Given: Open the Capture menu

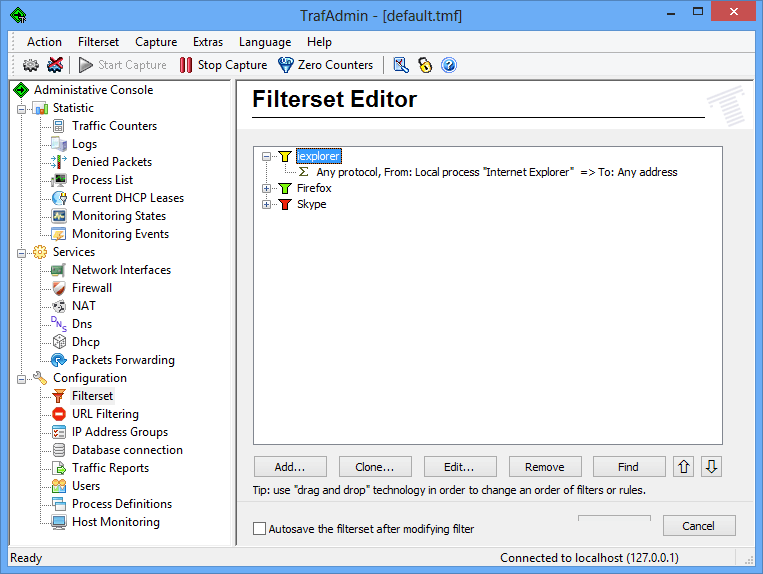Looking at the screenshot, I should (x=156, y=42).
